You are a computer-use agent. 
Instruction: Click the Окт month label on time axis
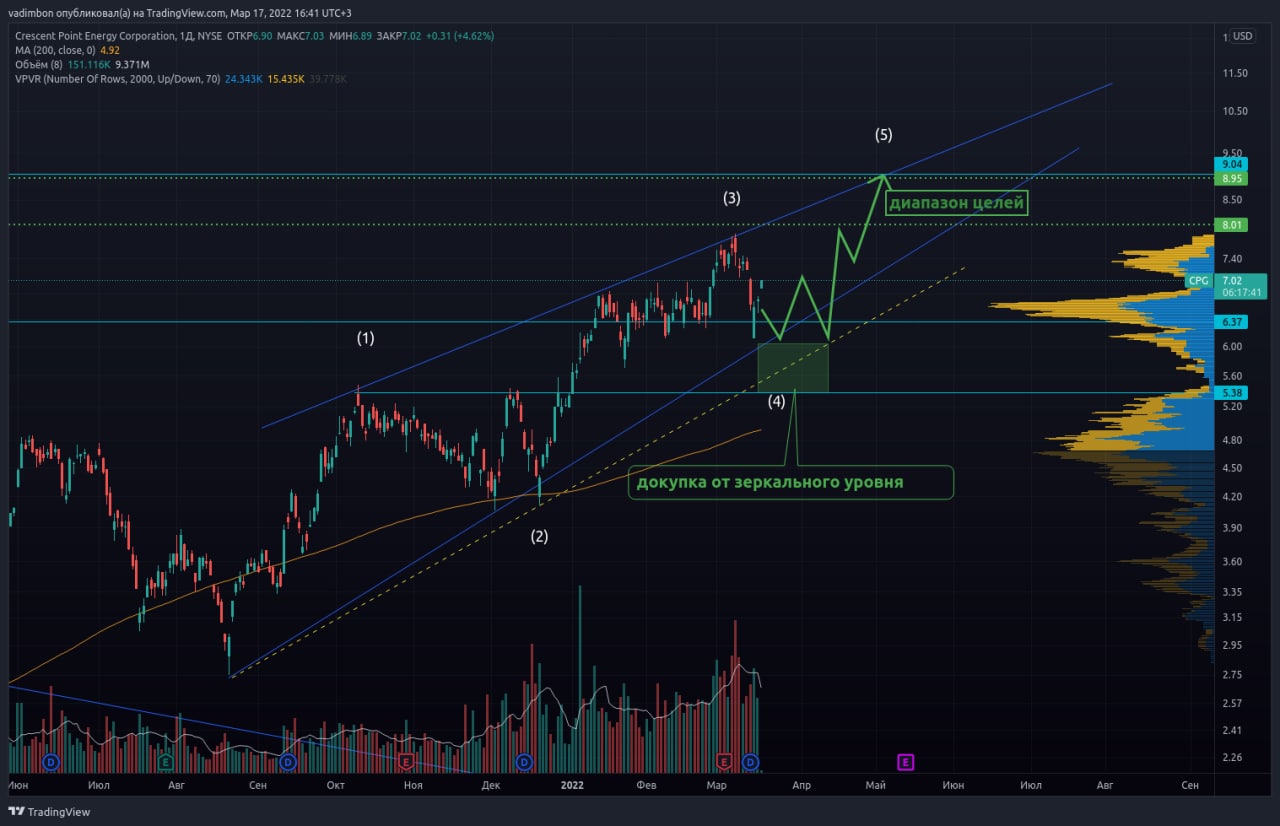coord(336,786)
